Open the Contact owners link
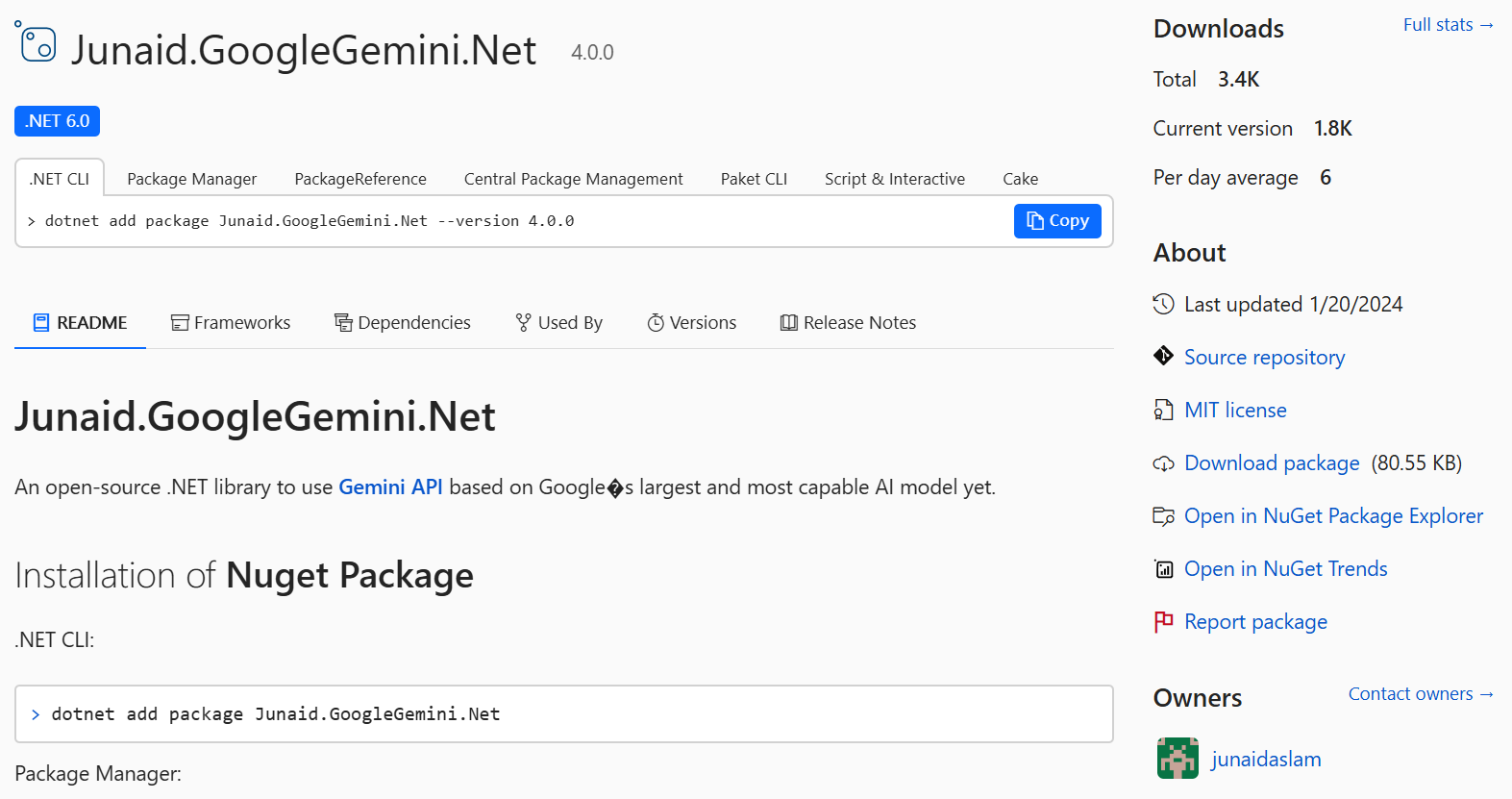 click(1421, 694)
